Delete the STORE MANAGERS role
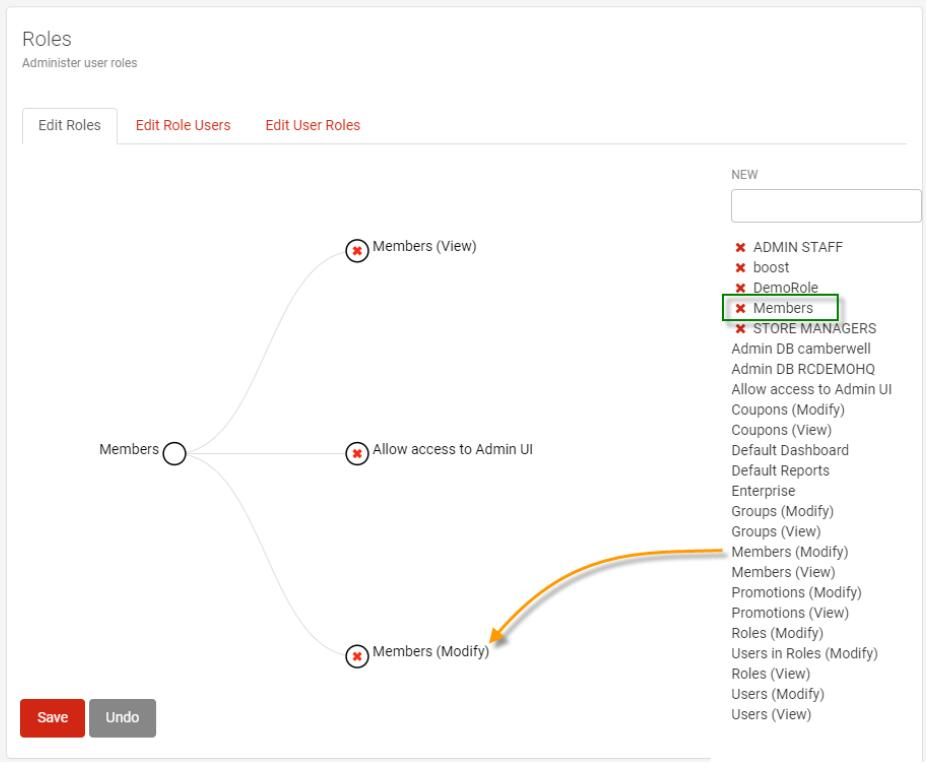This screenshot has height=765, width=927. click(740, 329)
